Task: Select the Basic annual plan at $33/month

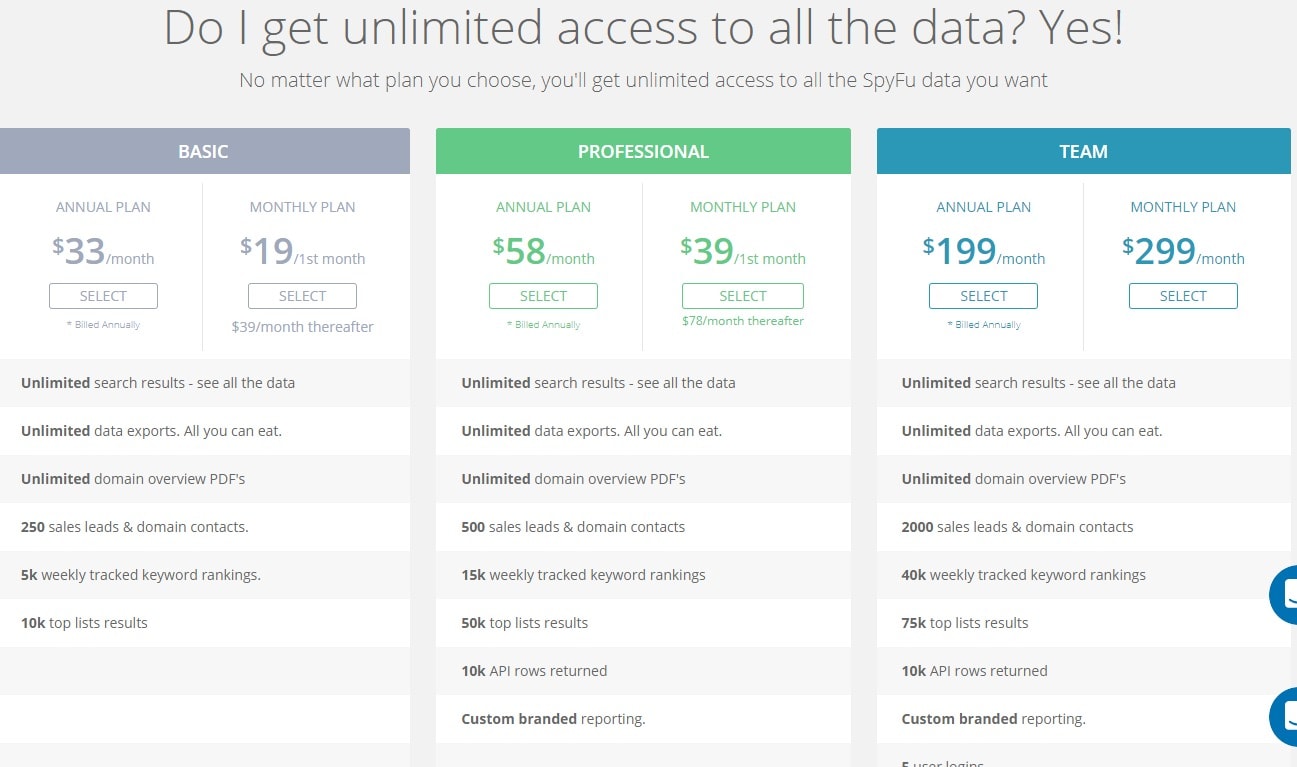Action: pos(103,296)
